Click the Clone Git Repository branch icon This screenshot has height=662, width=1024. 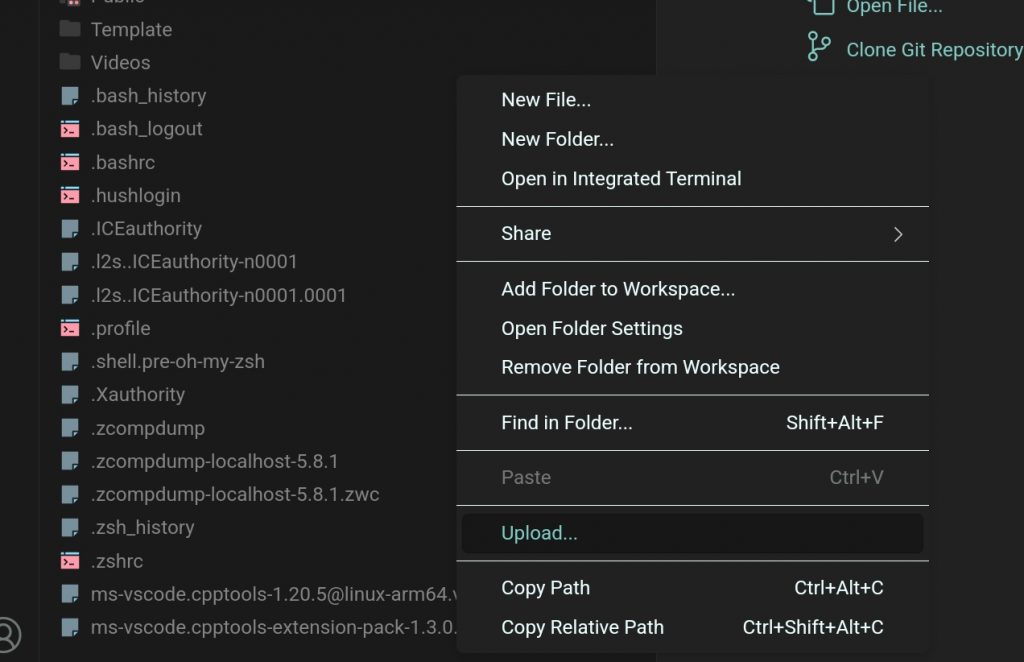[x=819, y=47]
